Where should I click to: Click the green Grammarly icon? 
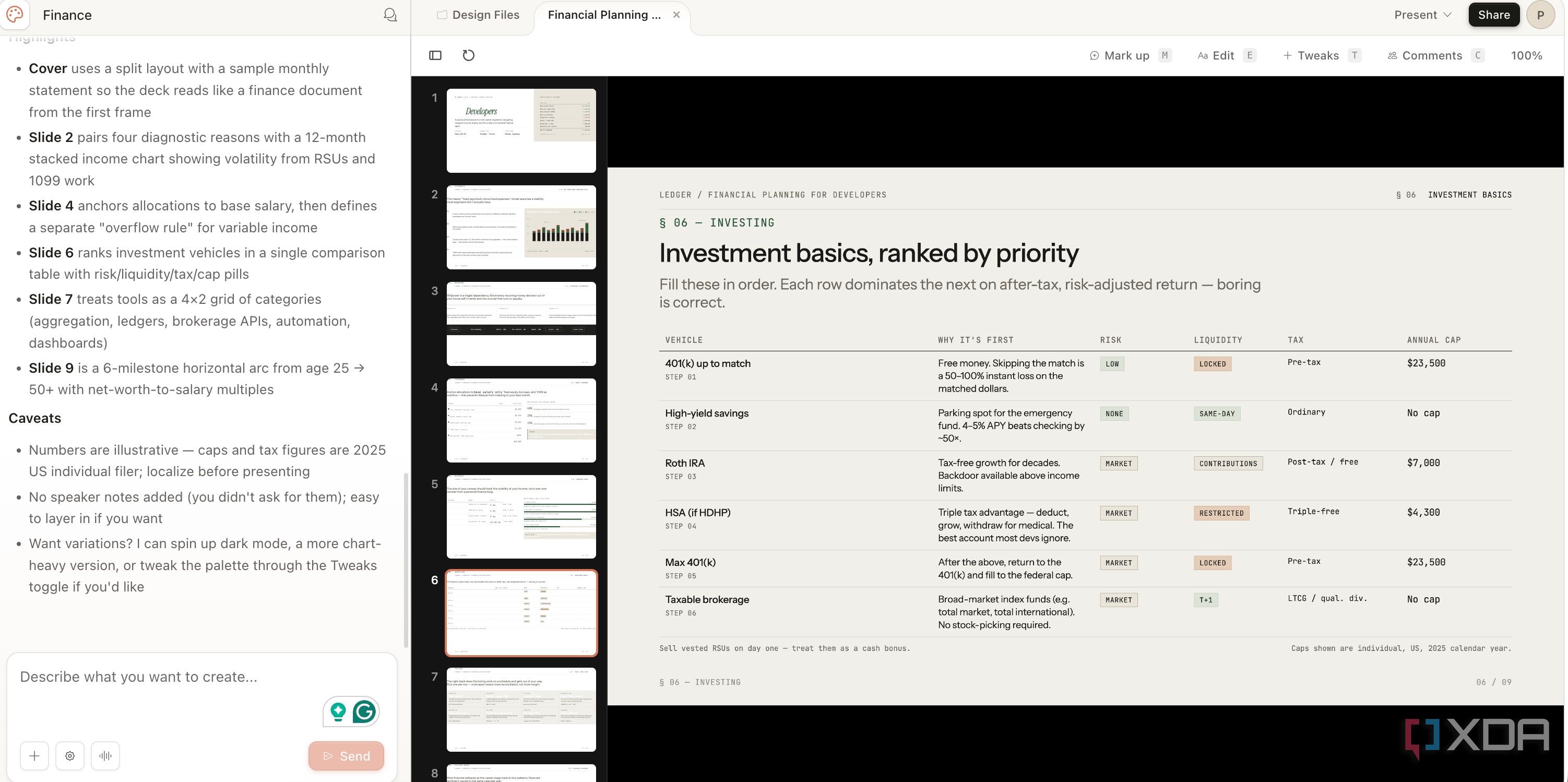pyautogui.click(x=364, y=711)
